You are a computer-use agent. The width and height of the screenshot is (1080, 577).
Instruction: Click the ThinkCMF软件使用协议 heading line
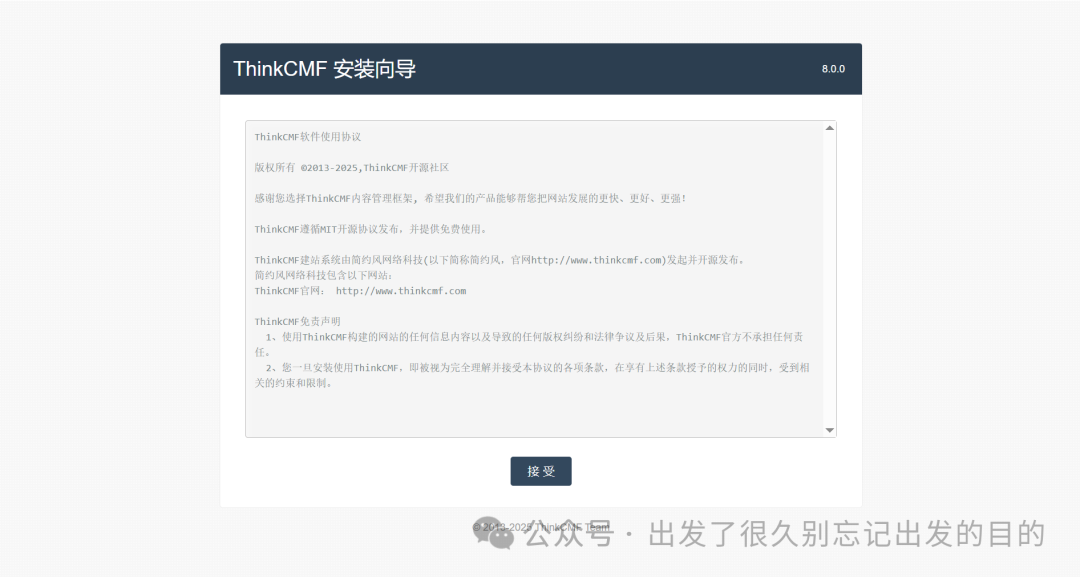[x=307, y=137]
